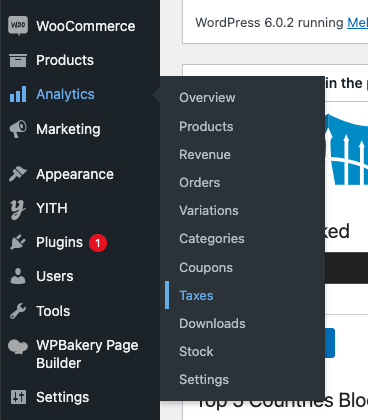Select Revenue in the Analytics submenu

[x=205, y=155]
